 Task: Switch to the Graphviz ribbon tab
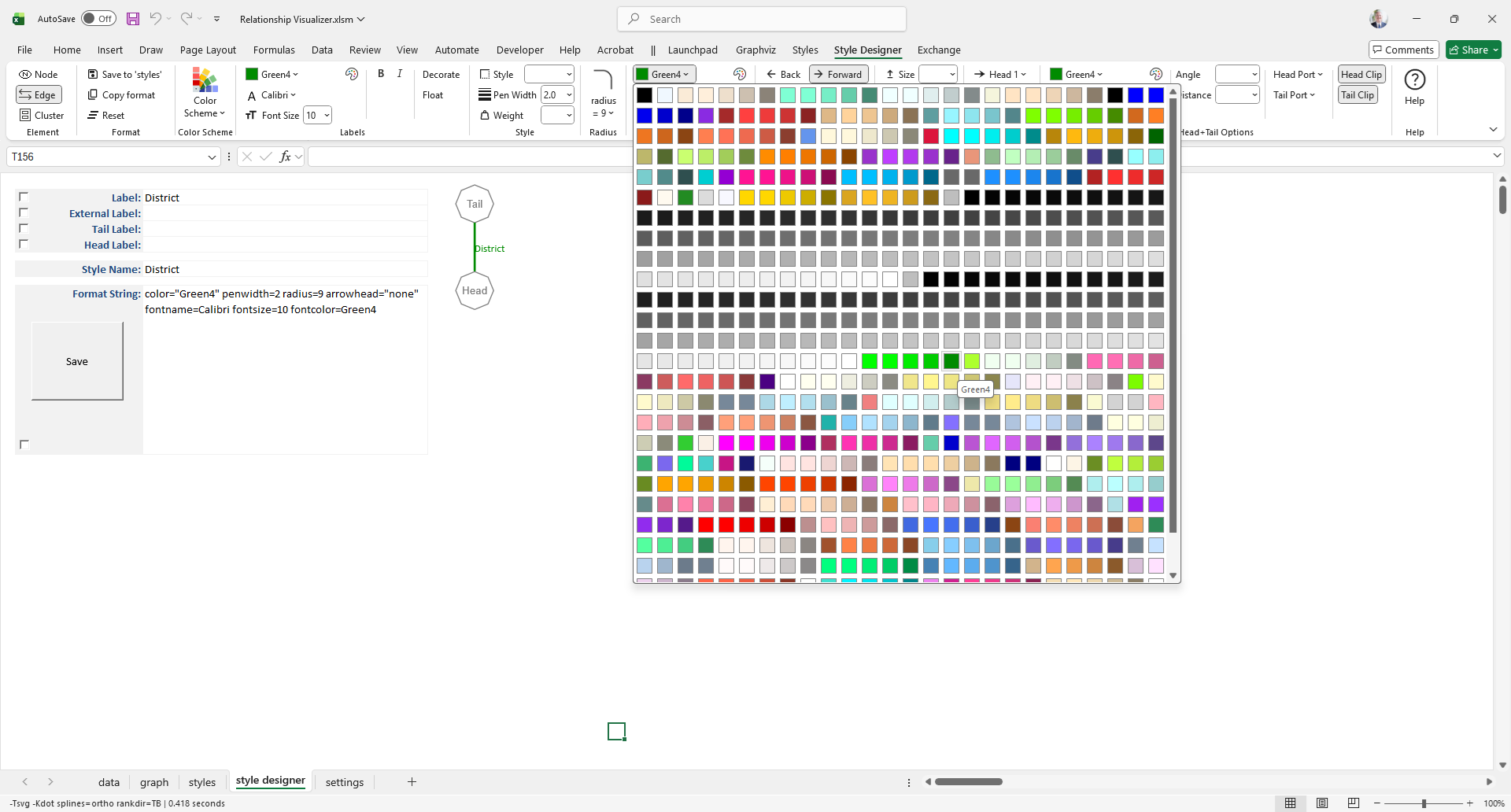755,50
